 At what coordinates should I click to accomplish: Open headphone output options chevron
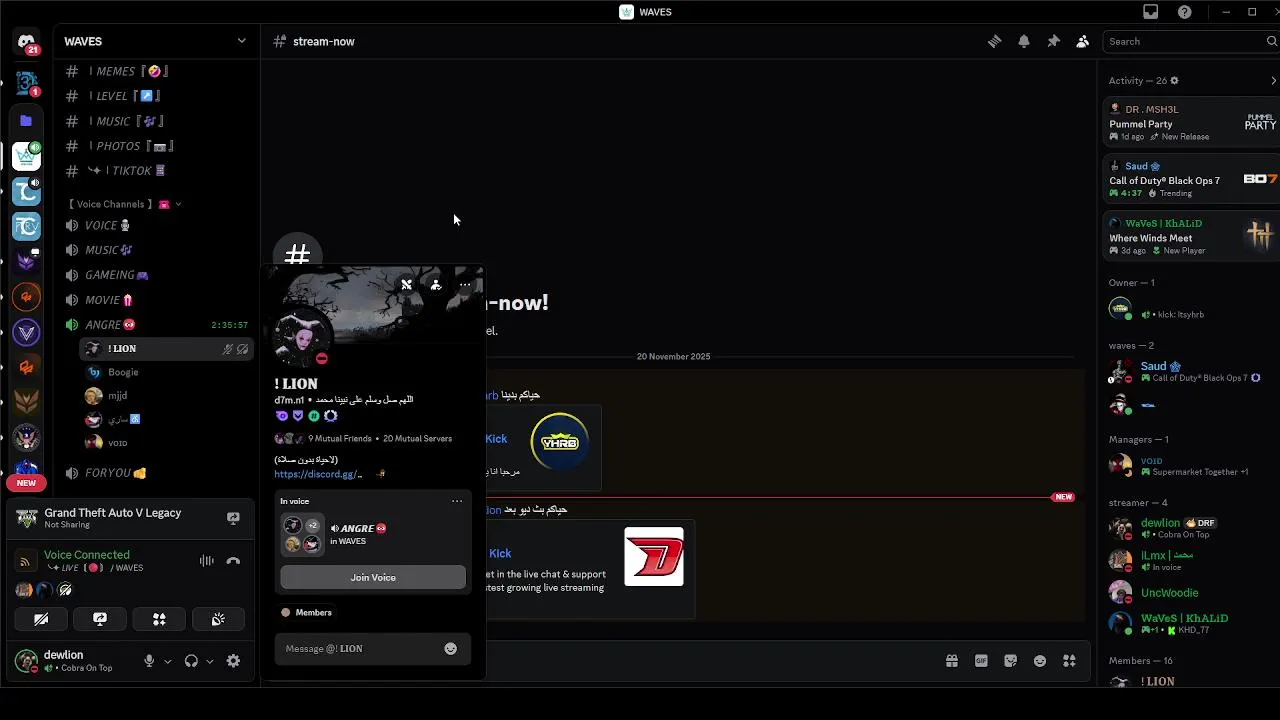(x=209, y=661)
